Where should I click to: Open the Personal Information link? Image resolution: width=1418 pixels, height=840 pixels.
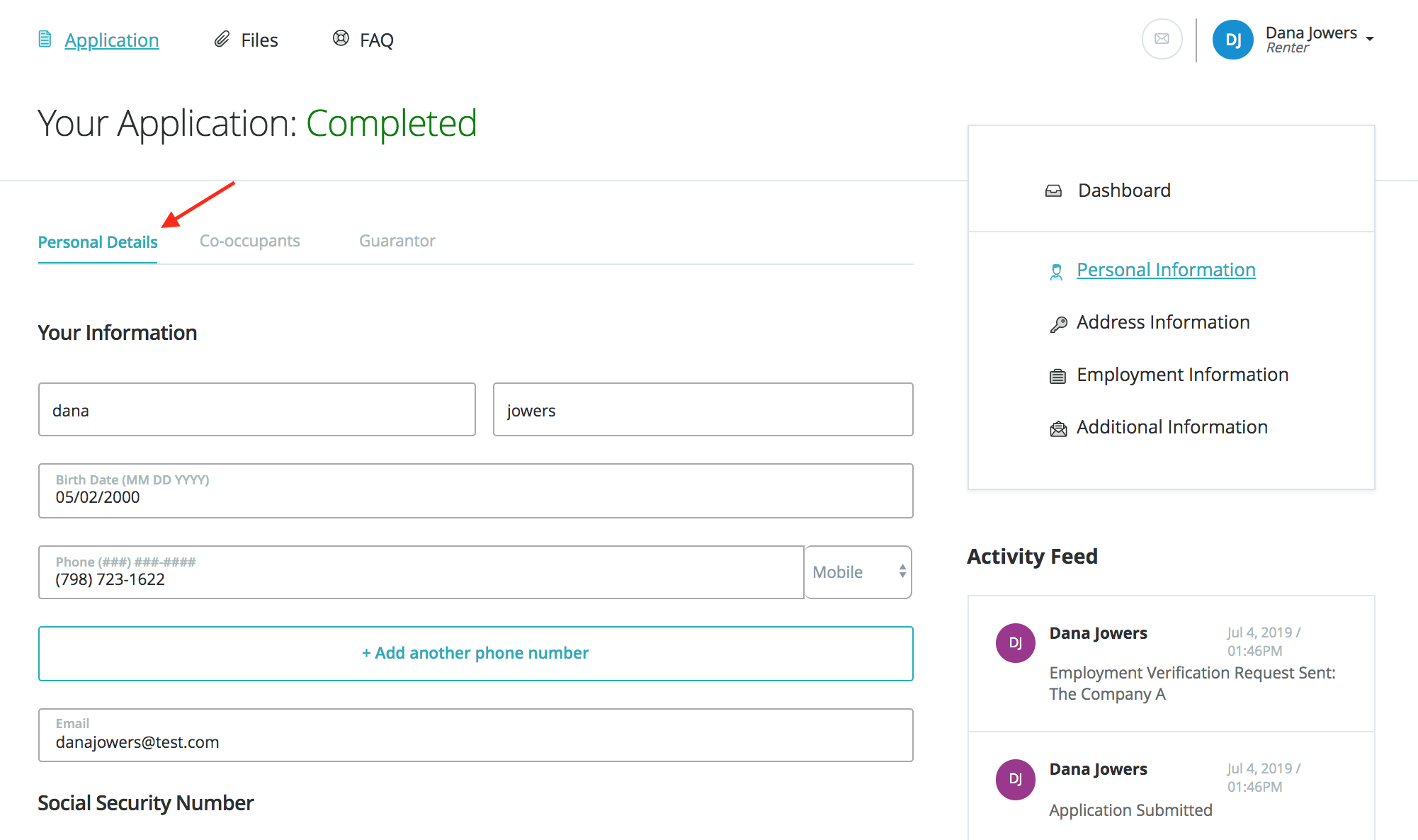[1166, 270]
